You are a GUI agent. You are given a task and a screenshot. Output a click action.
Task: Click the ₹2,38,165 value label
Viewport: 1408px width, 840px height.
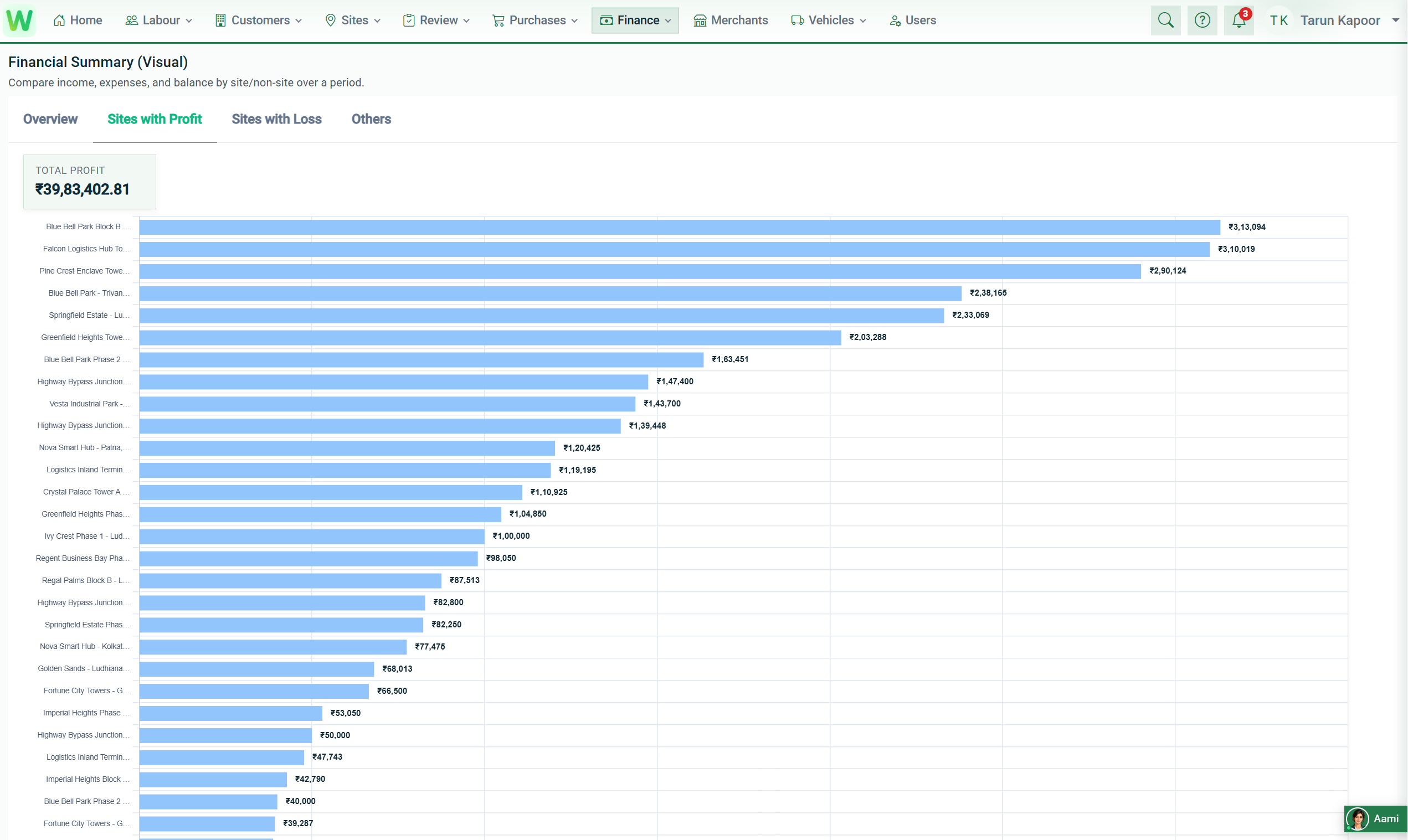[989, 293]
